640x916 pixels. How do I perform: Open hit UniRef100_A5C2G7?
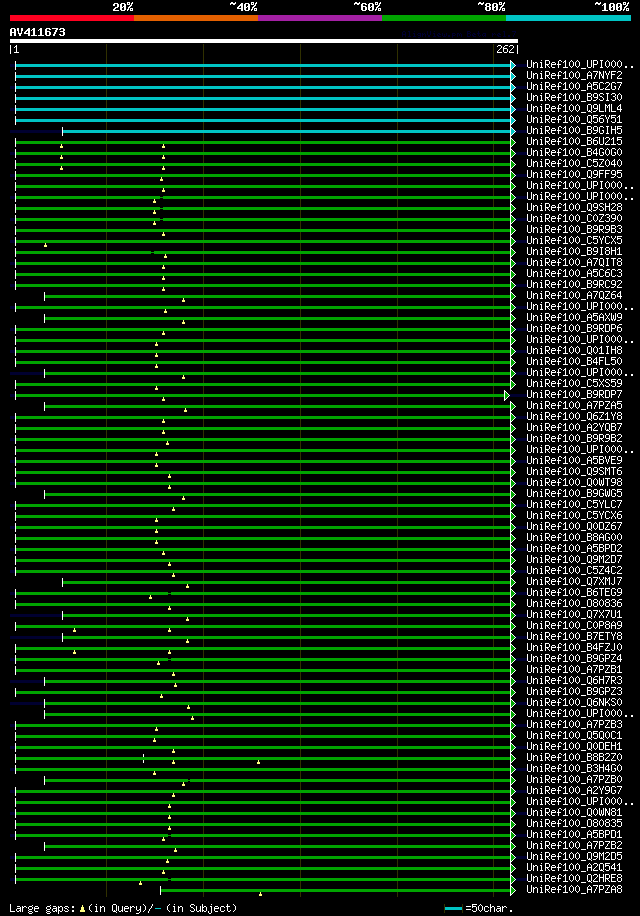(574, 86)
